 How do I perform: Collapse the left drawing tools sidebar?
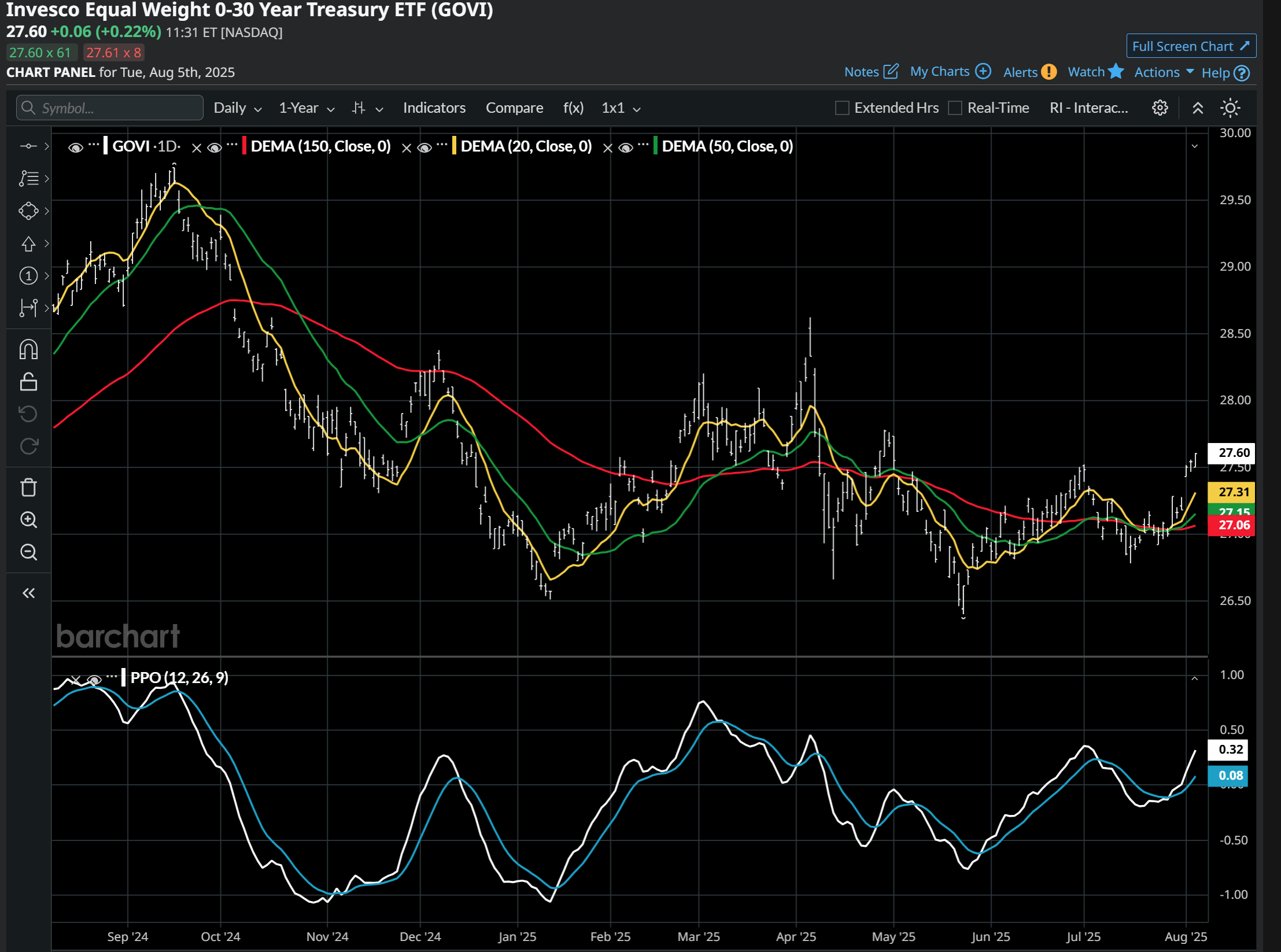click(x=28, y=593)
